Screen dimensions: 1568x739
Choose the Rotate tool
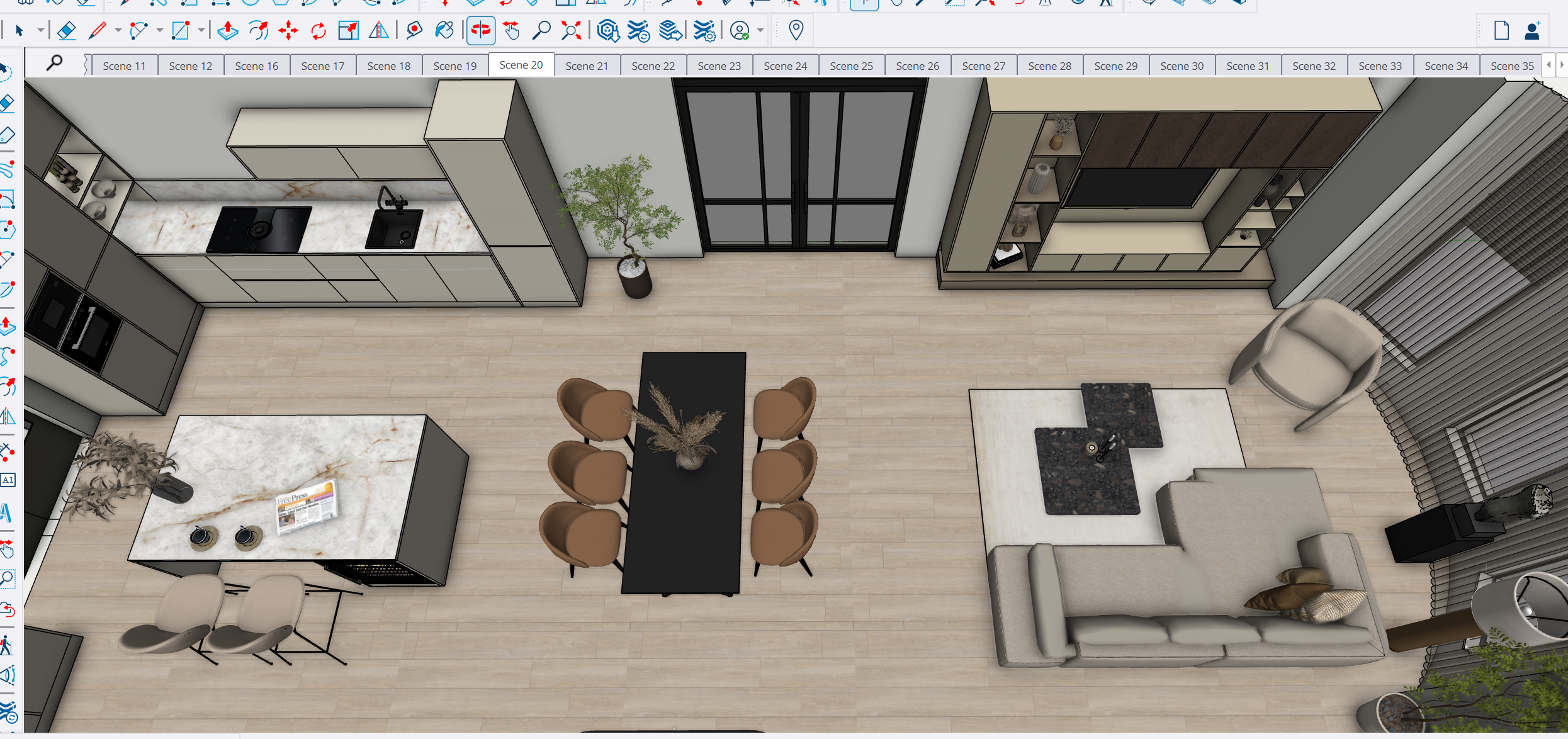coord(319,30)
